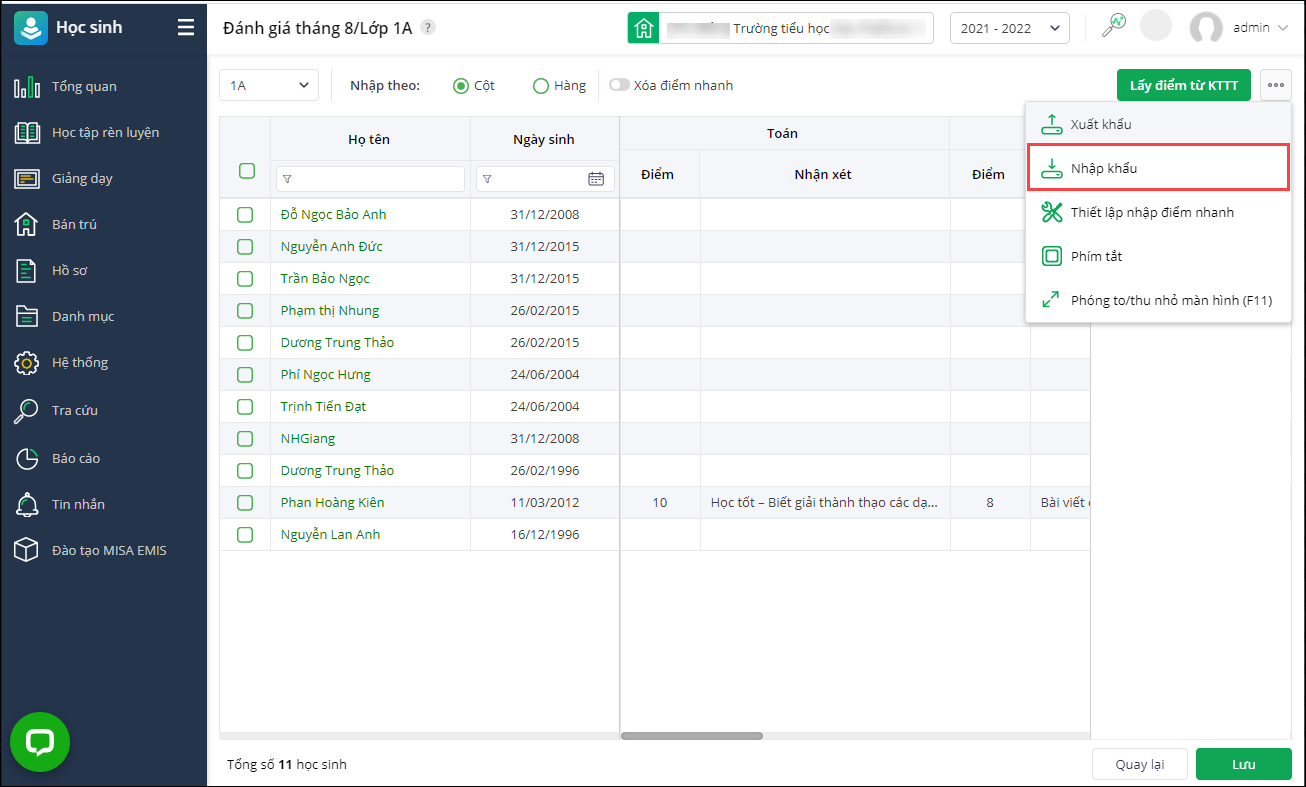Click the comment cell "Học tốt – Biết giải..."
1306x787 pixels.
(824, 503)
